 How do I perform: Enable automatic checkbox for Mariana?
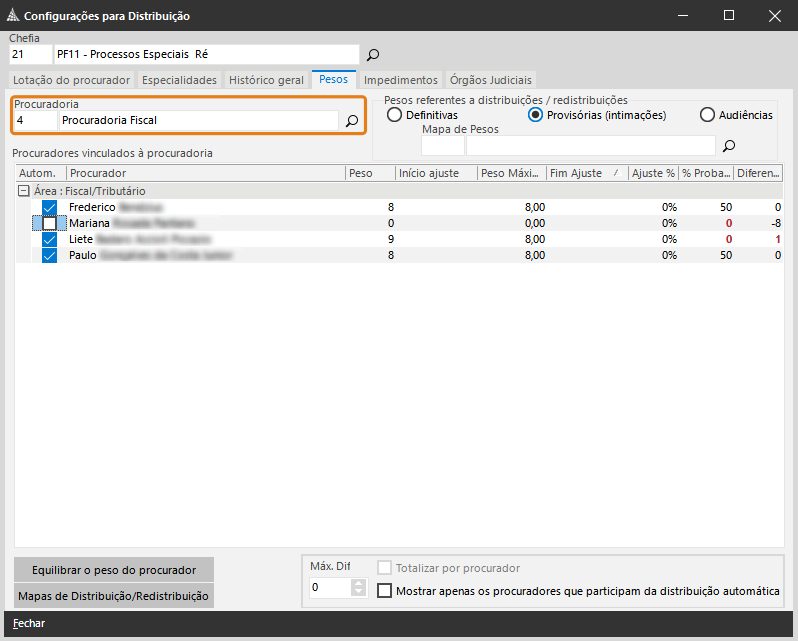(49, 223)
